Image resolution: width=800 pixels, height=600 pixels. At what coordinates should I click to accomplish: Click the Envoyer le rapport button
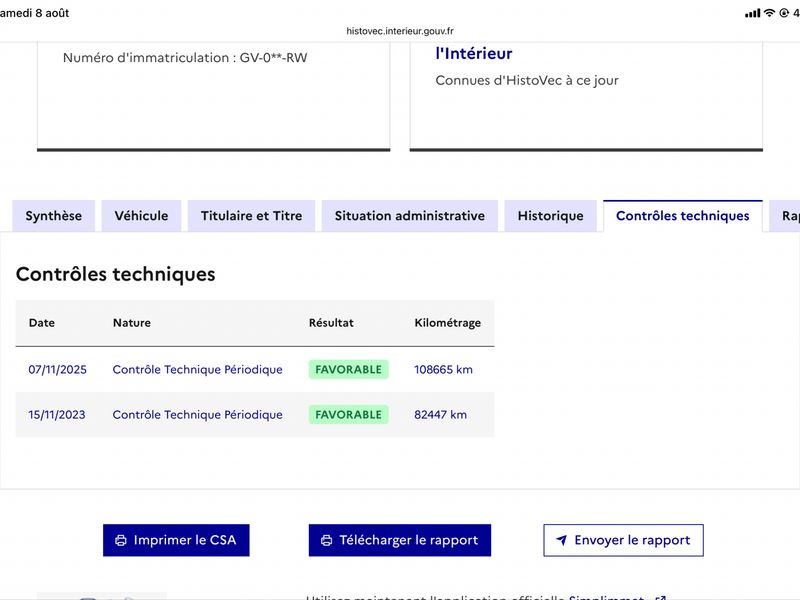click(x=623, y=540)
